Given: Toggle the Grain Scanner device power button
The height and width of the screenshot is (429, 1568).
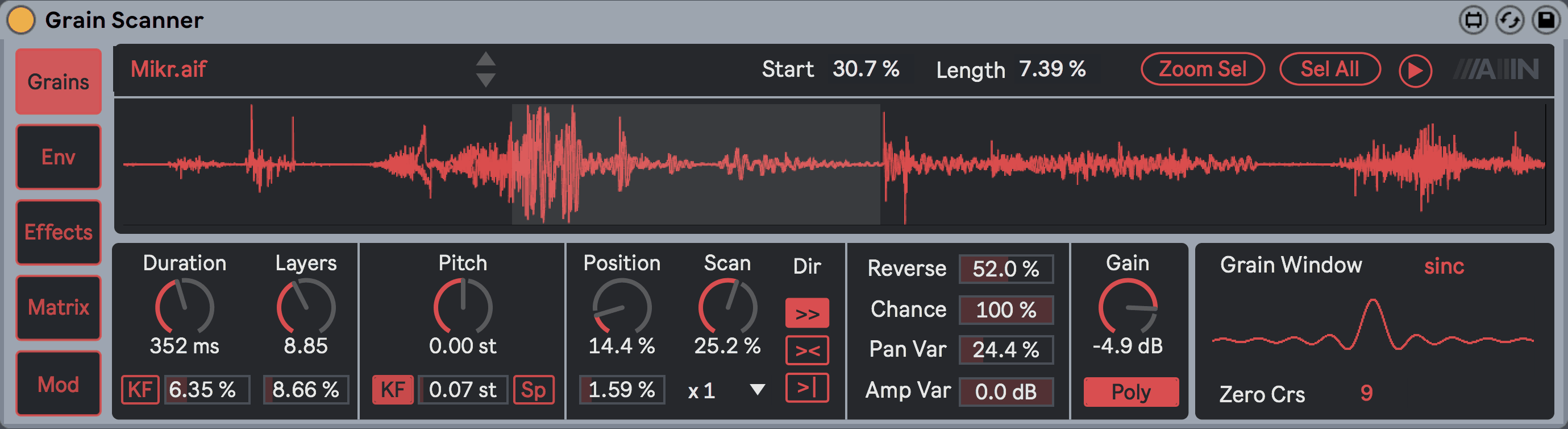Looking at the screenshot, I should (21, 20).
